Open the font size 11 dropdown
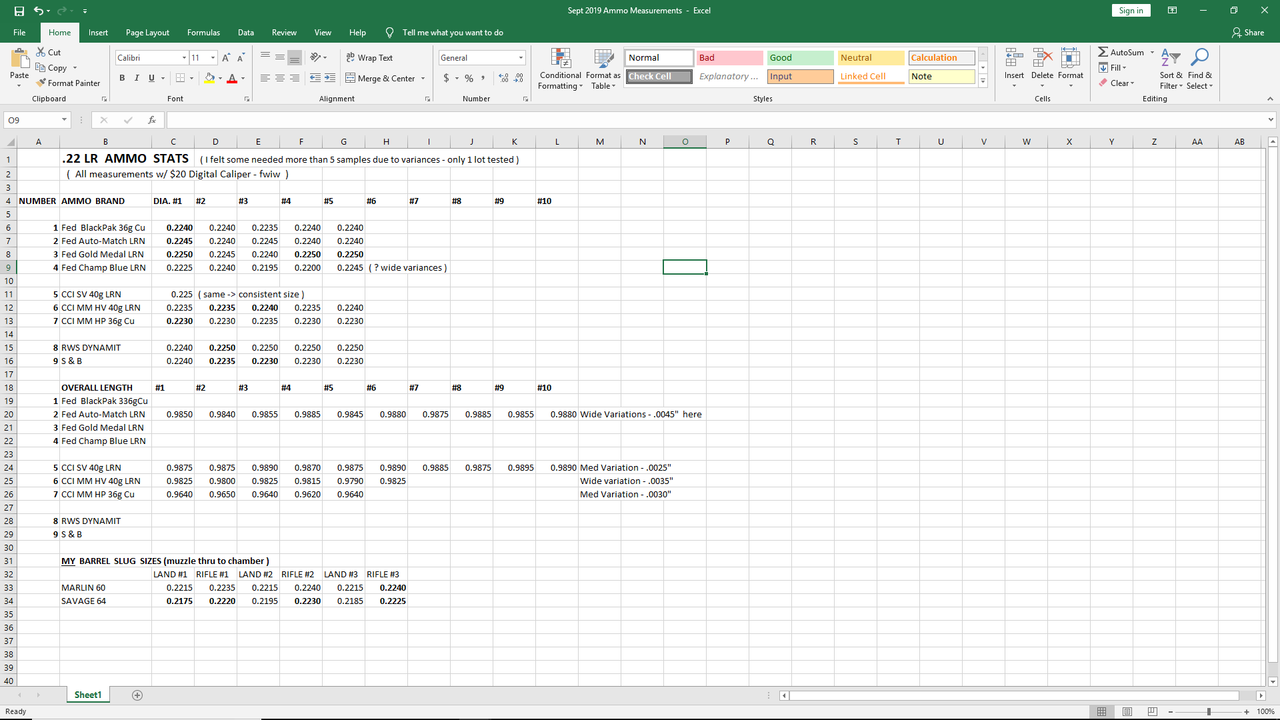The image size is (1280, 720). 212,58
